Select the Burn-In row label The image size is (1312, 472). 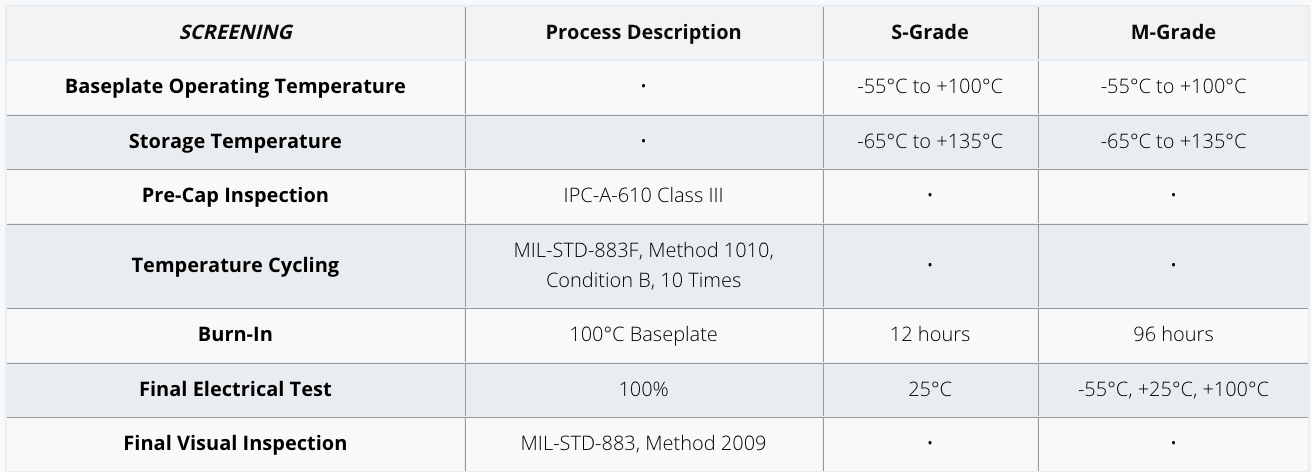pos(235,334)
